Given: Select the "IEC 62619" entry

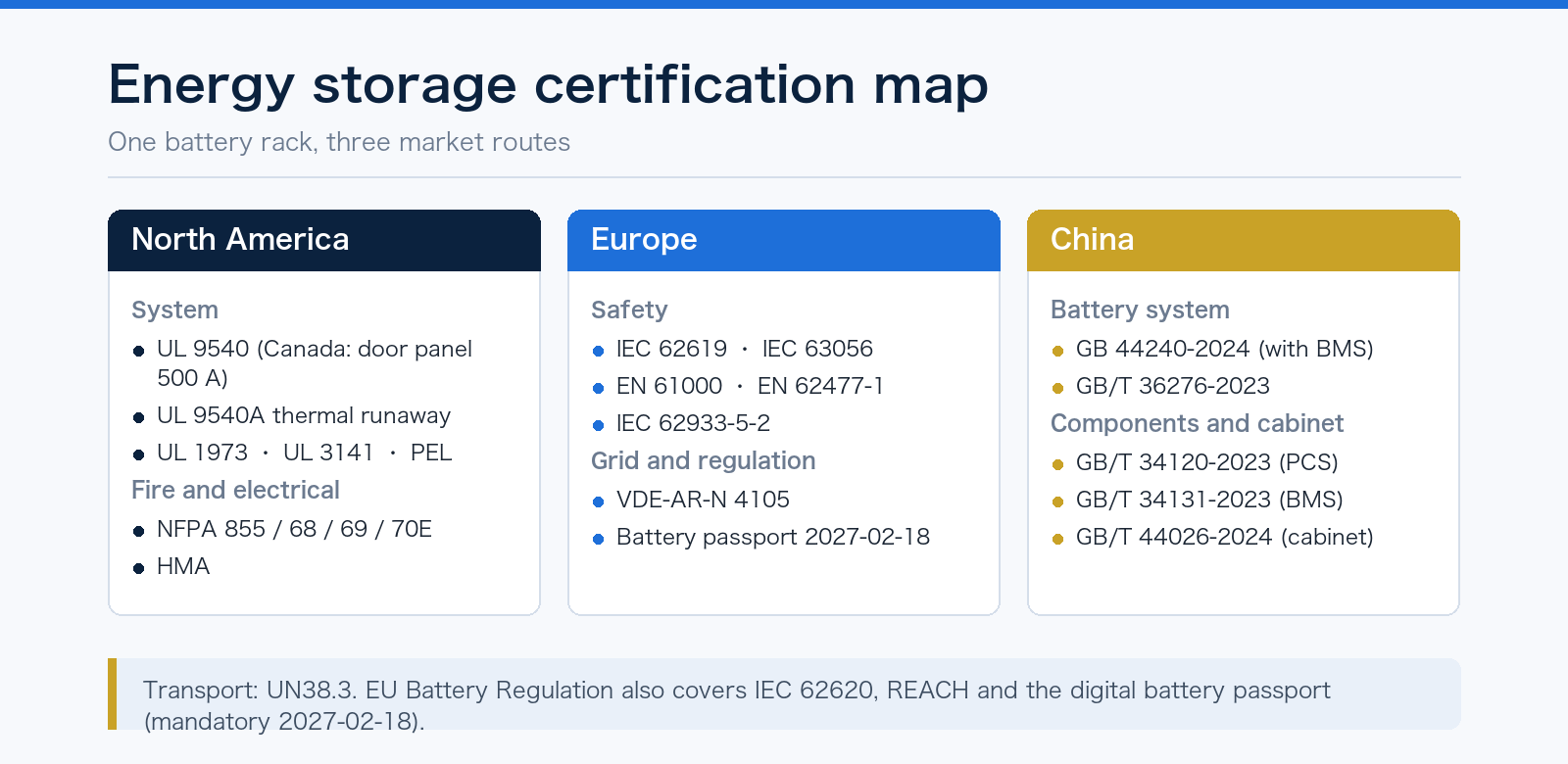Looking at the screenshot, I should coord(671,349).
